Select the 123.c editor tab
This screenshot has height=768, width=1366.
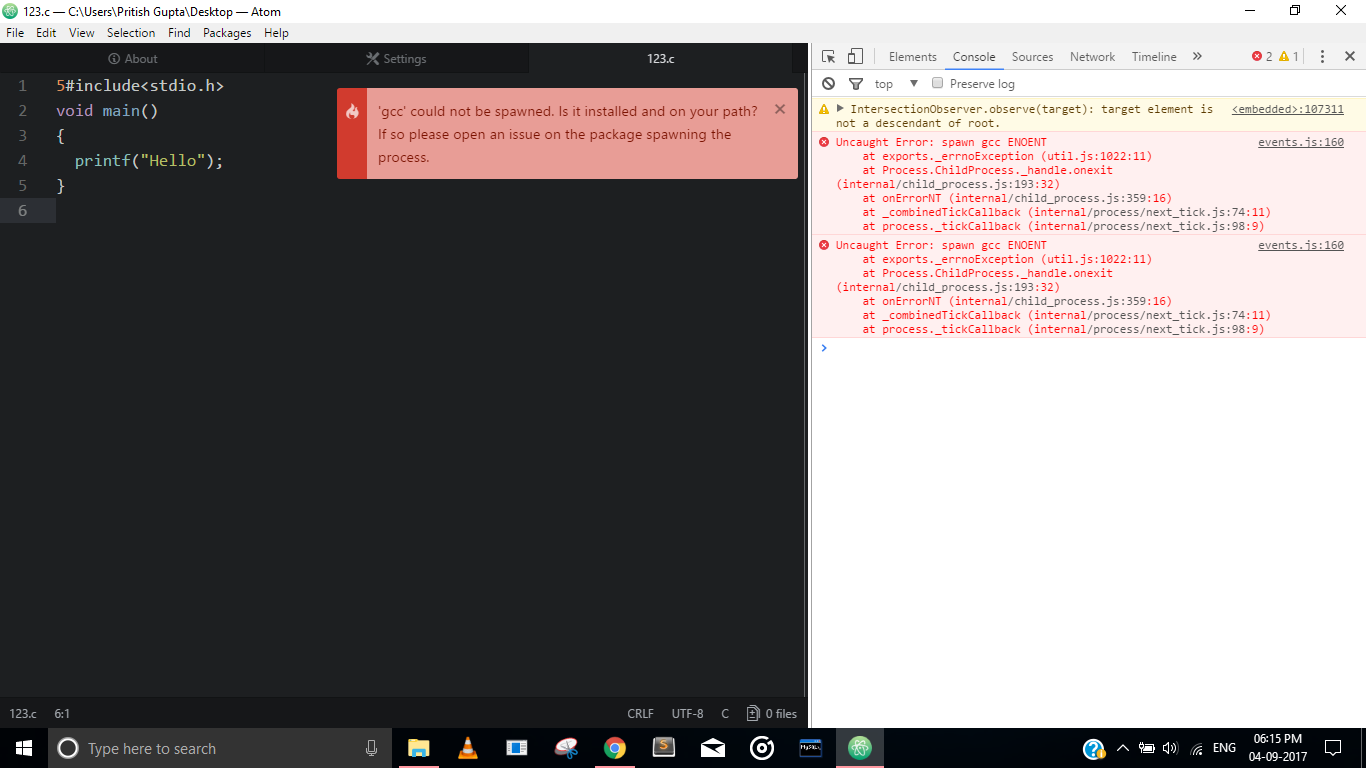click(x=661, y=59)
